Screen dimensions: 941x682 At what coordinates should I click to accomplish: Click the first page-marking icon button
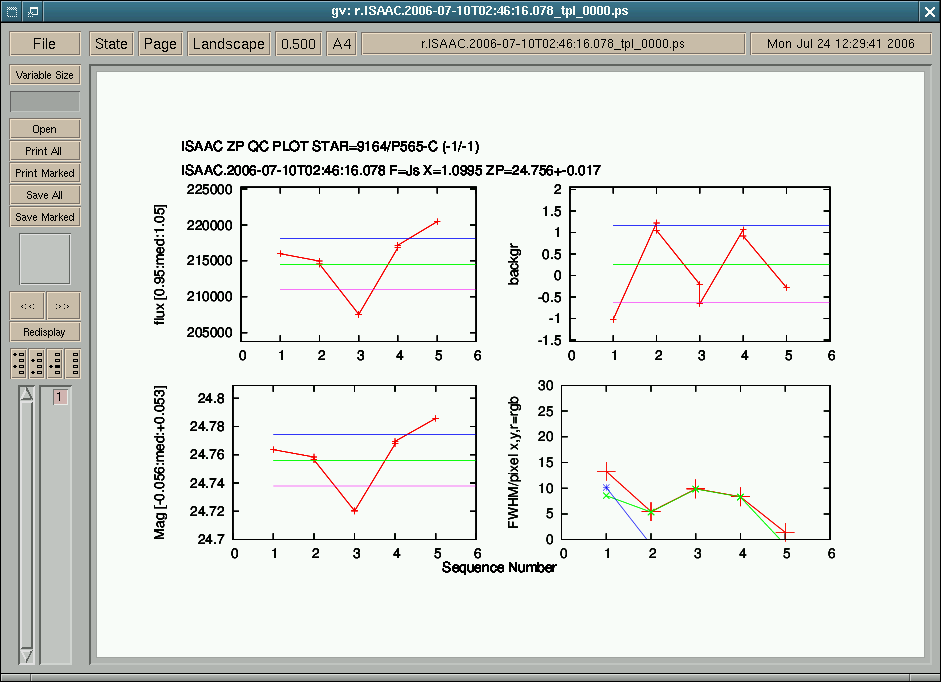(x=18, y=363)
